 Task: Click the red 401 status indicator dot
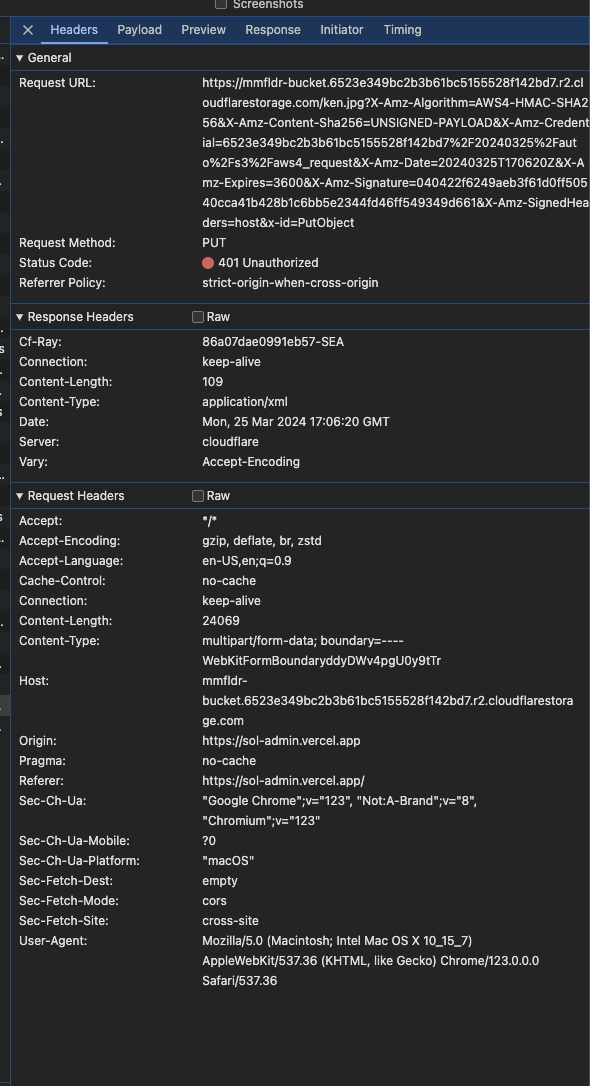(x=207, y=262)
